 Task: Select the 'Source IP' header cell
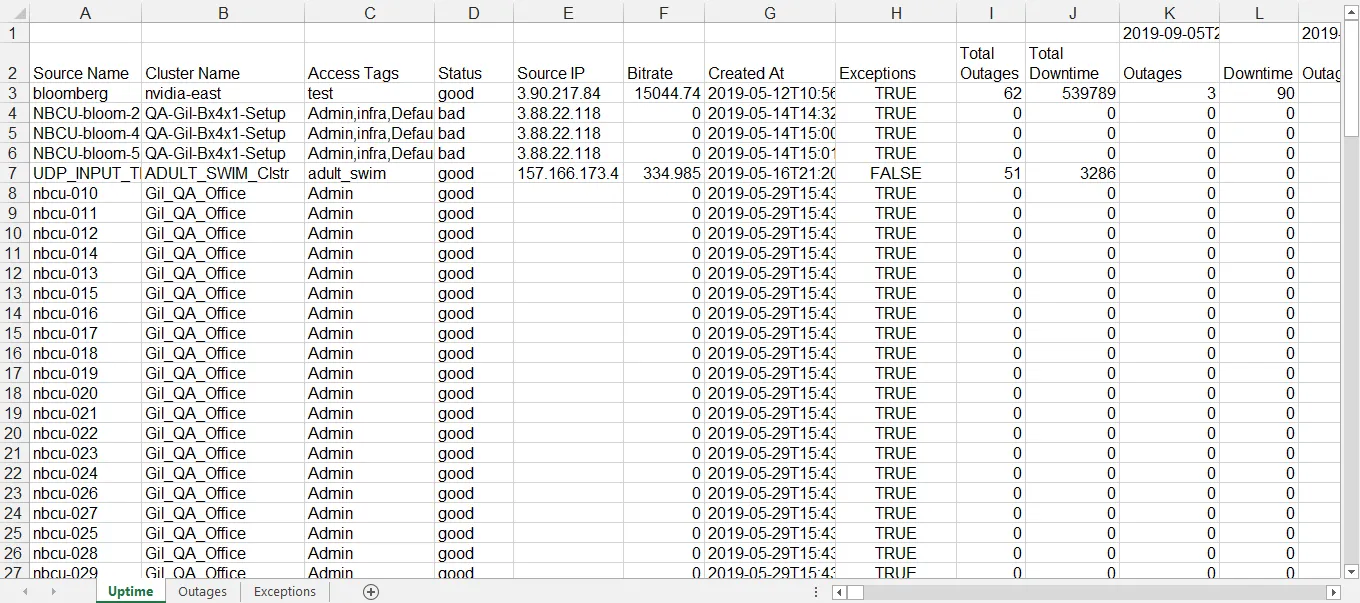tap(568, 63)
